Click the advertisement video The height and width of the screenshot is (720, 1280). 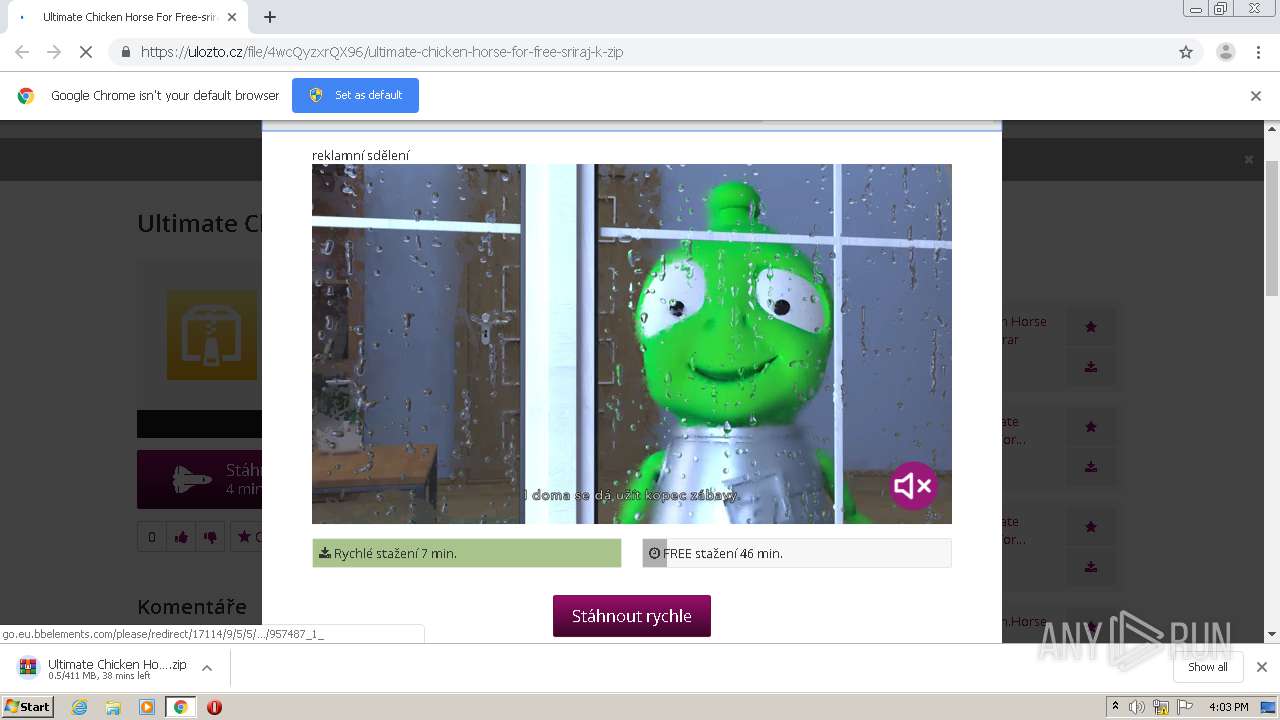632,344
